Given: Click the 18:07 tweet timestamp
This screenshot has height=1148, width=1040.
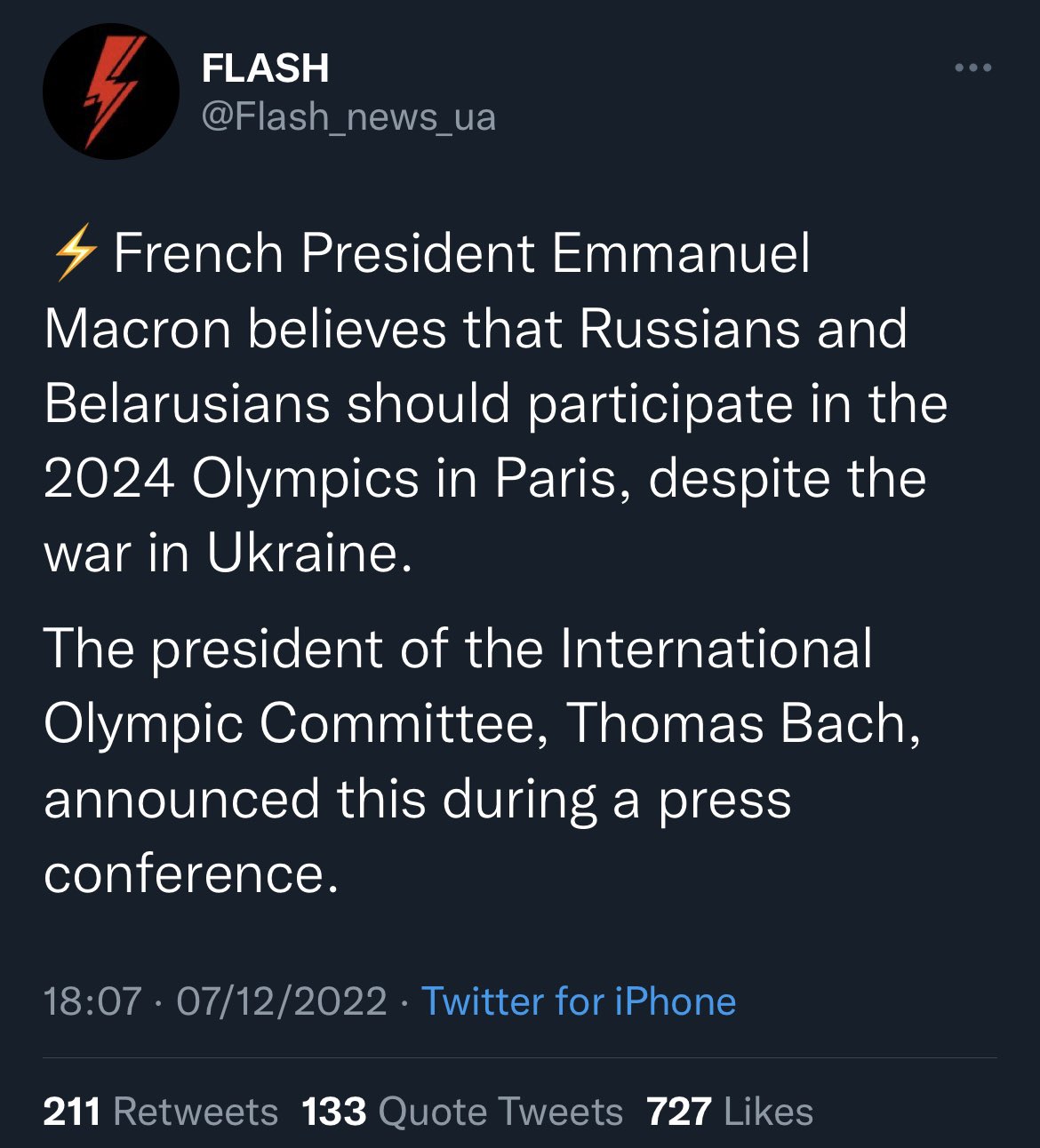Looking at the screenshot, I should point(92,1001).
